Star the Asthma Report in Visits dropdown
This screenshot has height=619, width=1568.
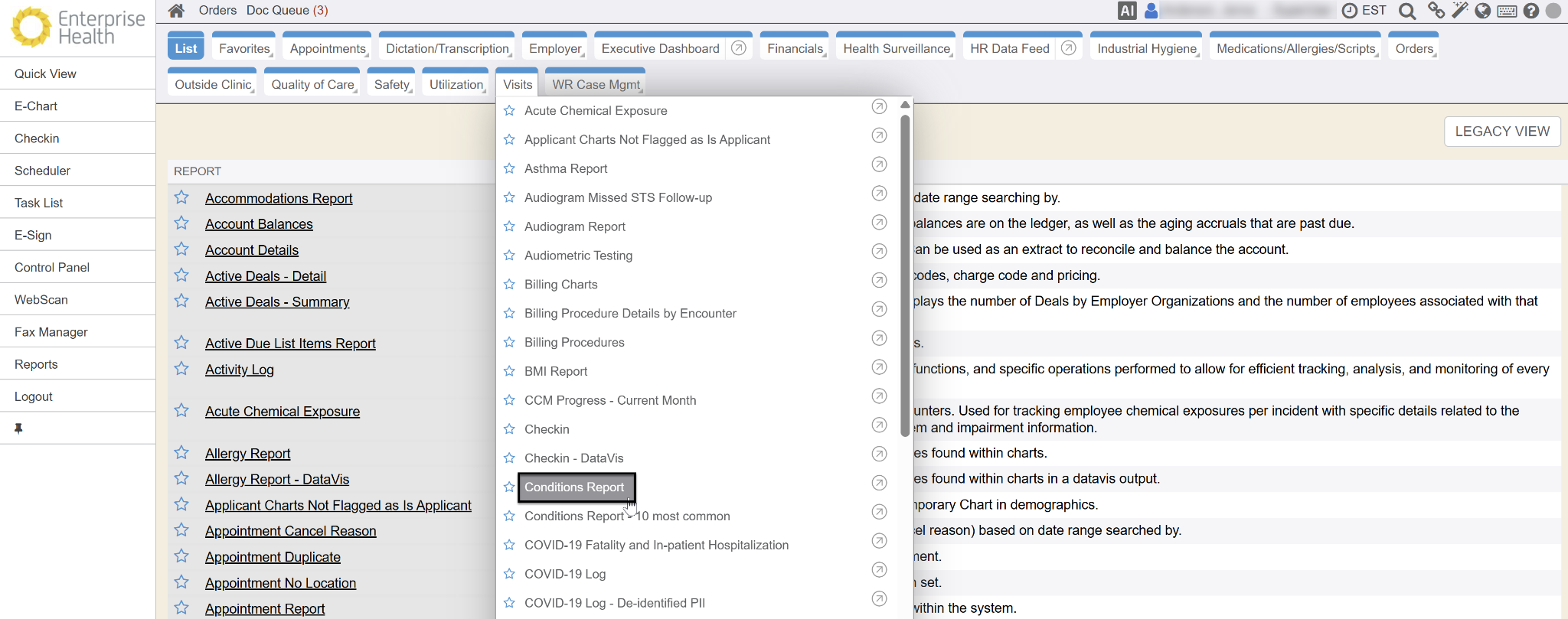tap(509, 168)
